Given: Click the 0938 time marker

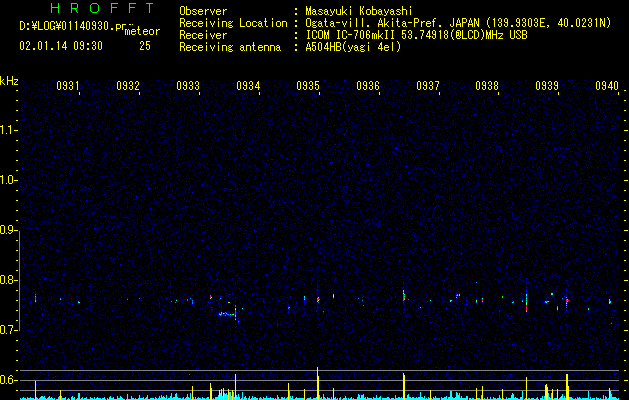Looking at the screenshot, I should pyautogui.click(x=487, y=85).
